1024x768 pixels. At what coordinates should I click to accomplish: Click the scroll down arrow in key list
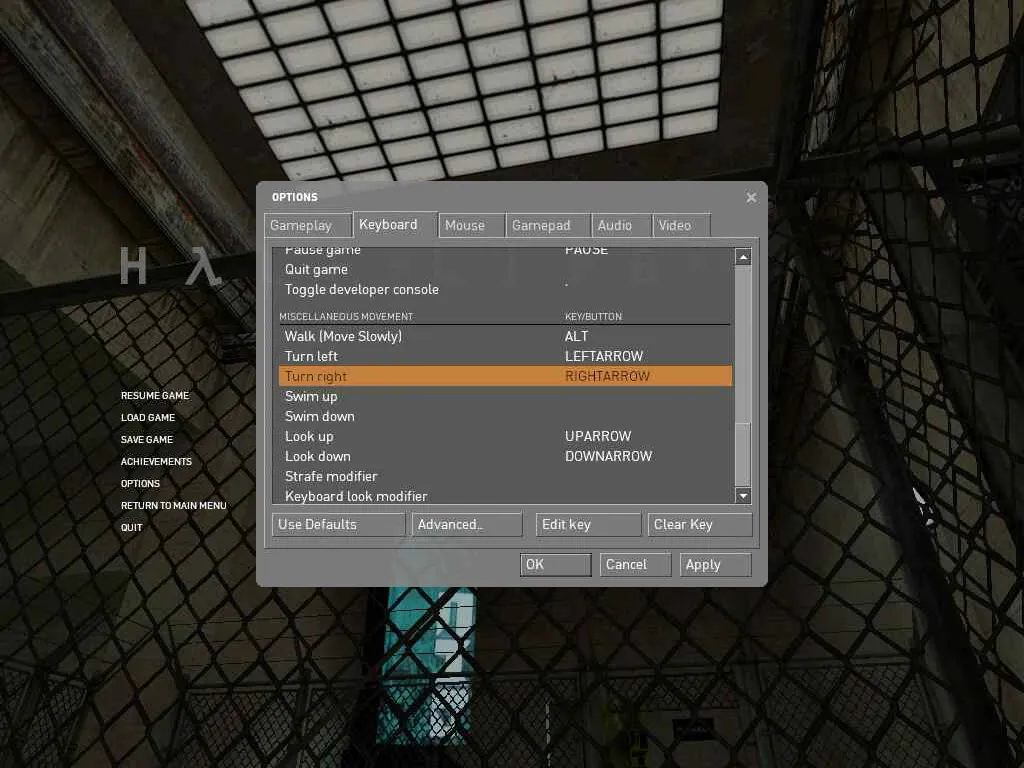[743, 496]
